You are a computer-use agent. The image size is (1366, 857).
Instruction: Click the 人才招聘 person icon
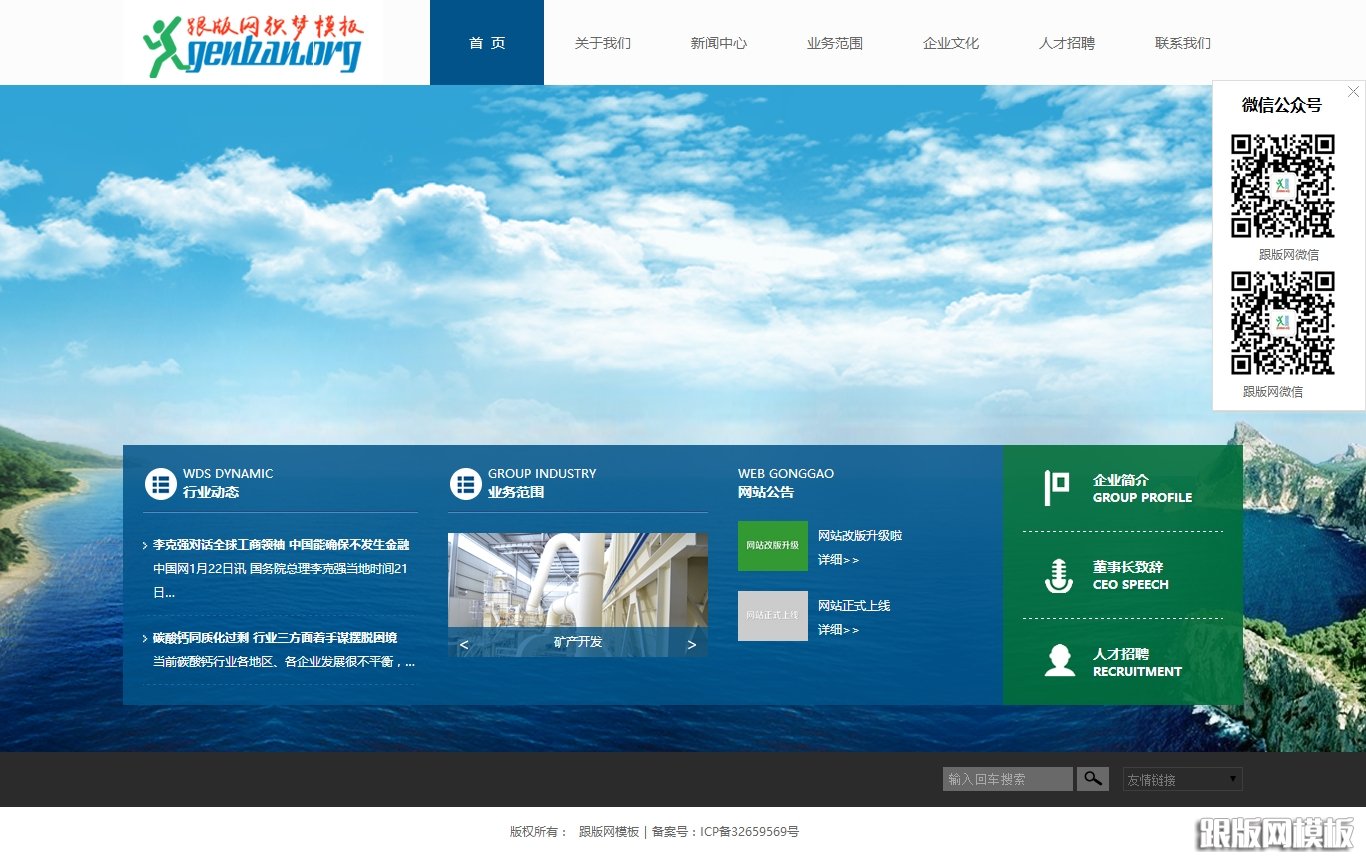[1058, 663]
